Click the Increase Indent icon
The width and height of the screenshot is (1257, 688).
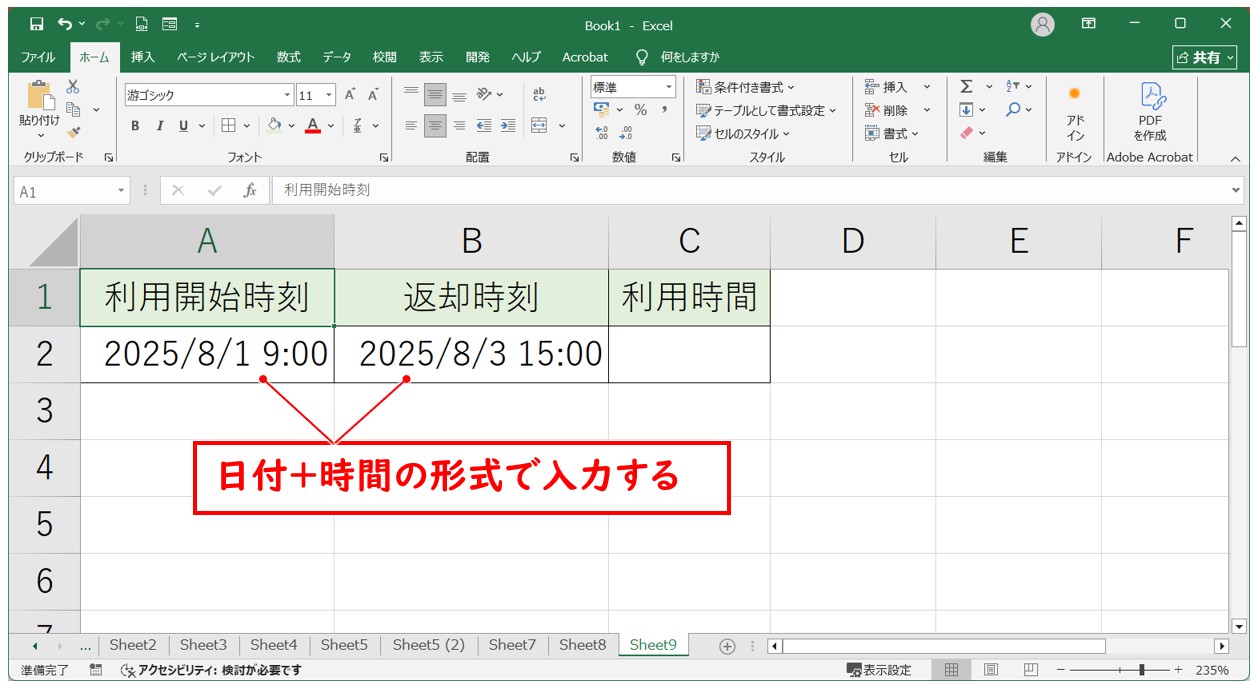click(x=508, y=126)
